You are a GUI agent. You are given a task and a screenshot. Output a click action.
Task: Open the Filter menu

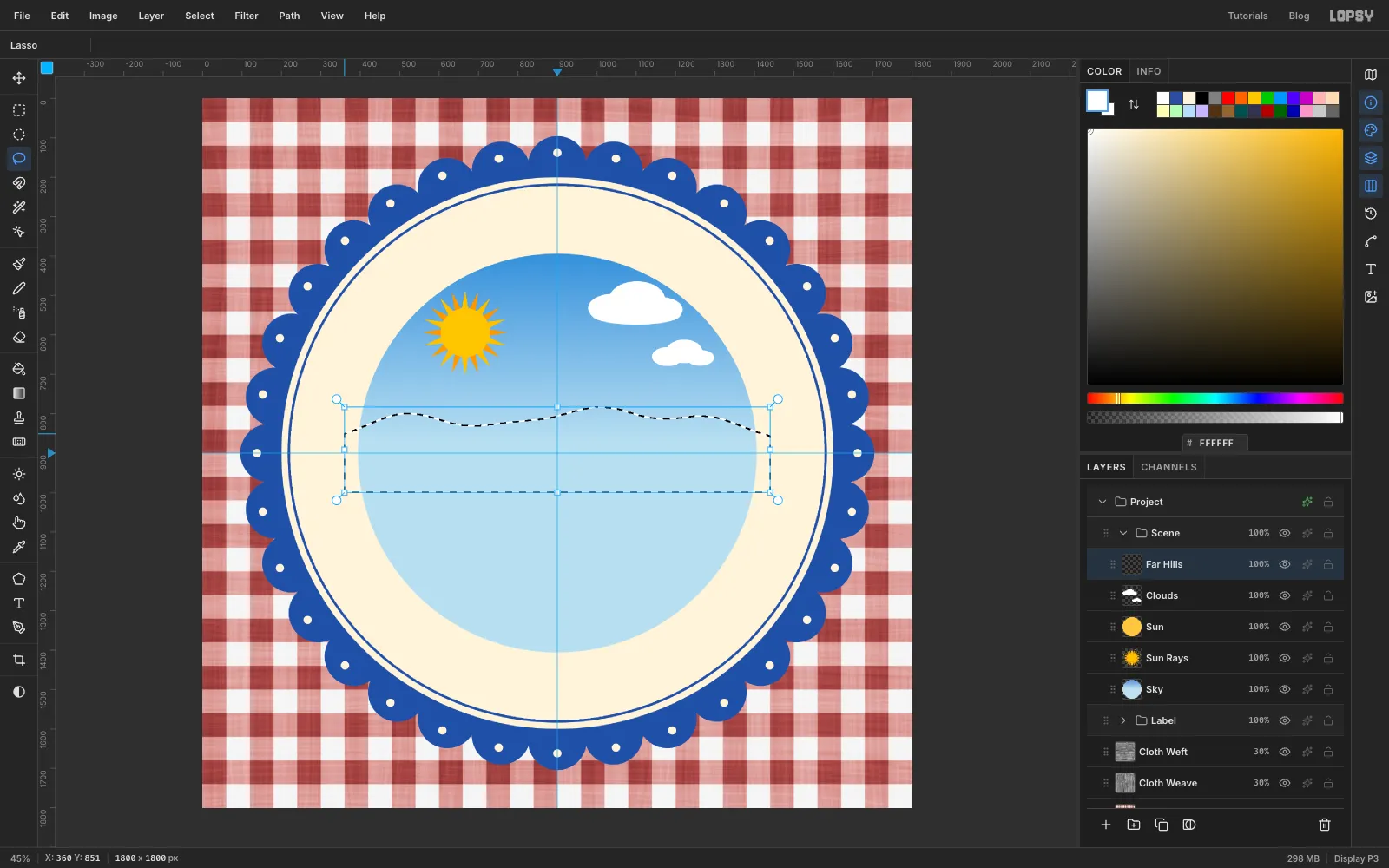coord(247,16)
